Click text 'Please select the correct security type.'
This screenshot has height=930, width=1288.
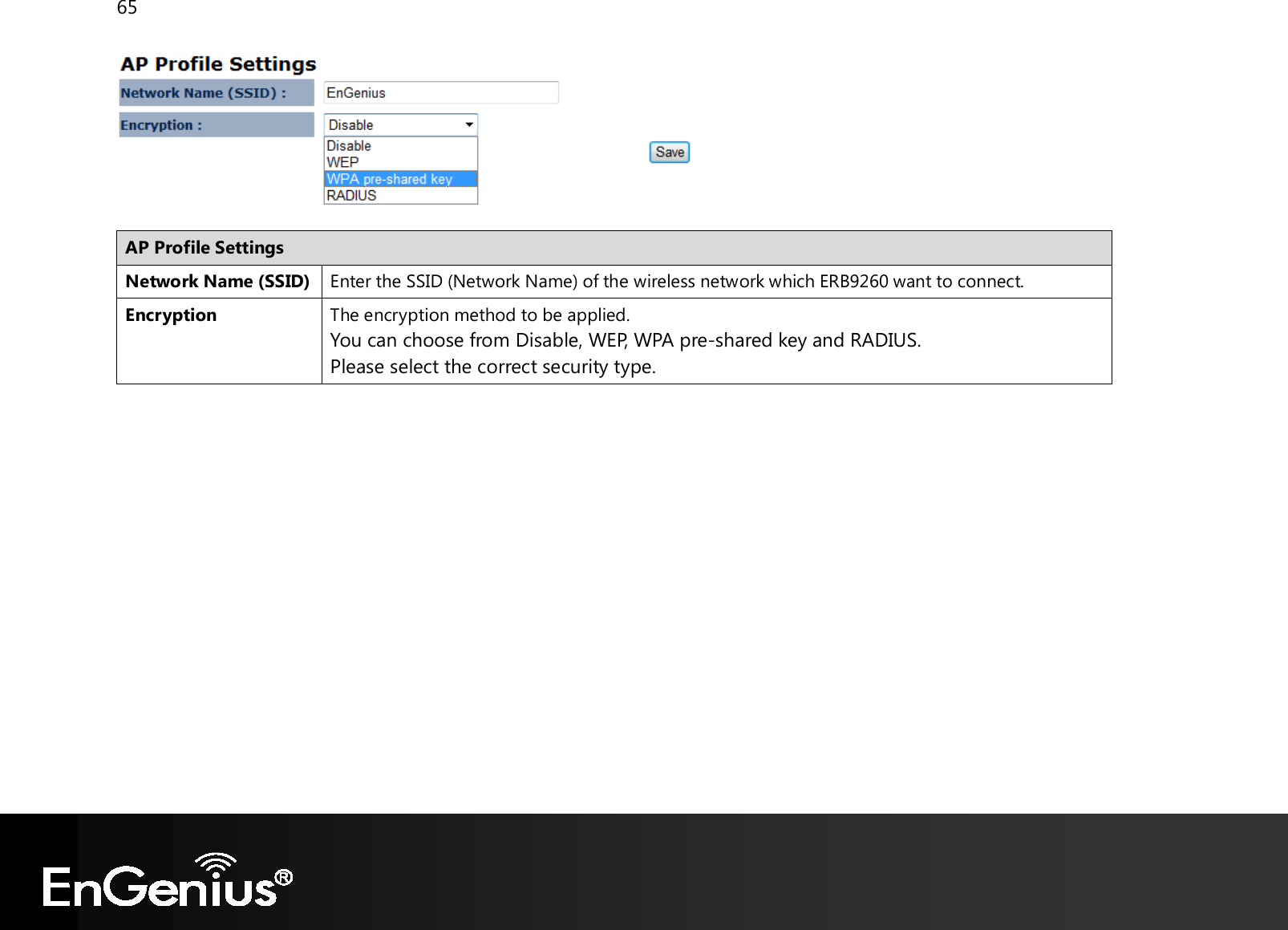pyautogui.click(x=493, y=367)
